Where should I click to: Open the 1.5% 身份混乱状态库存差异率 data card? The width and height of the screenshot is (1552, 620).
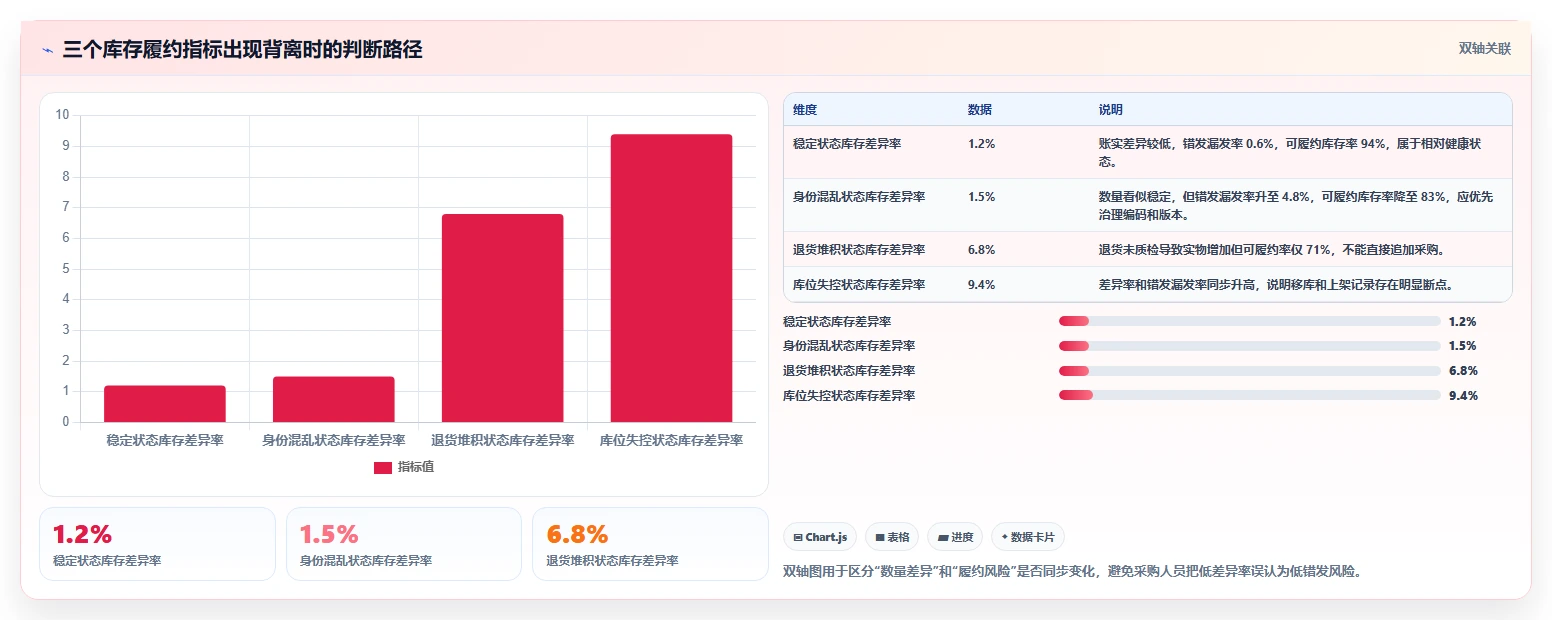[x=404, y=544]
